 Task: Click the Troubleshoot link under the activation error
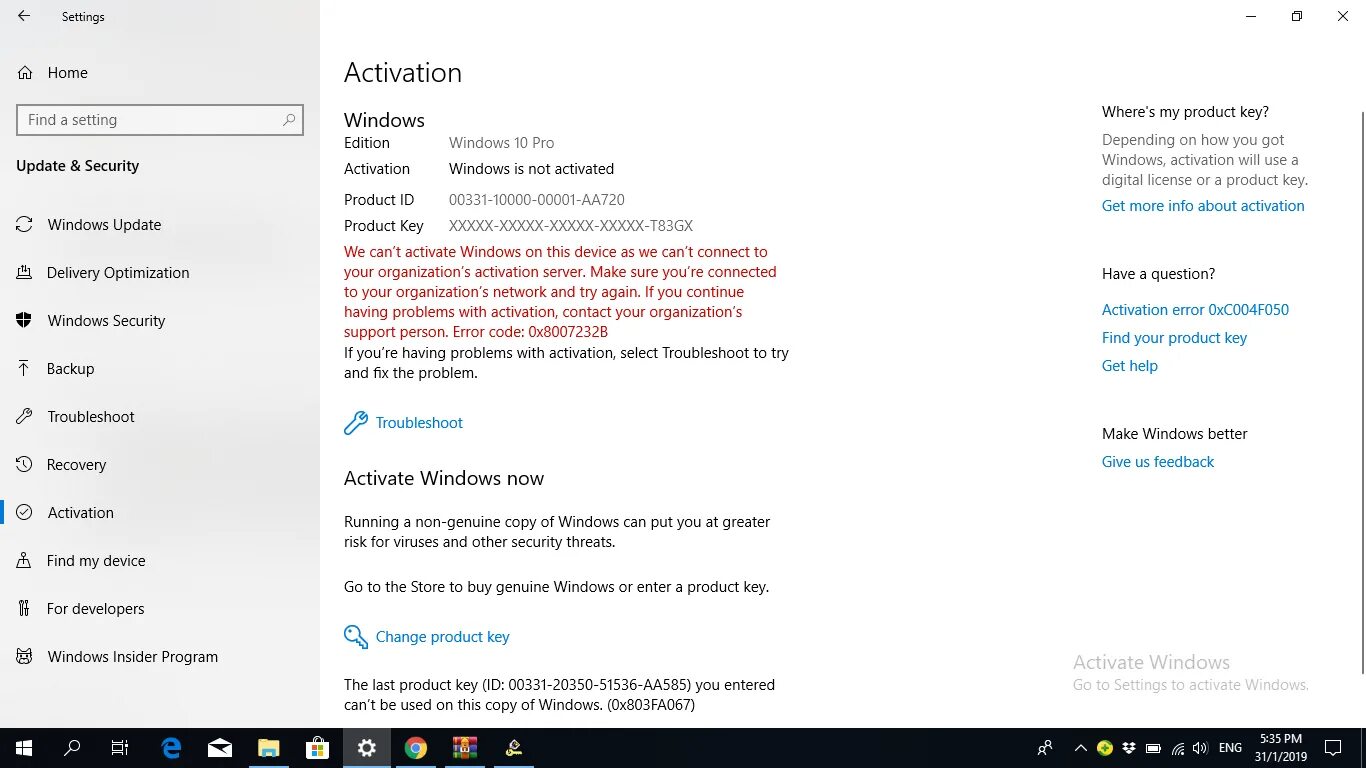point(419,423)
